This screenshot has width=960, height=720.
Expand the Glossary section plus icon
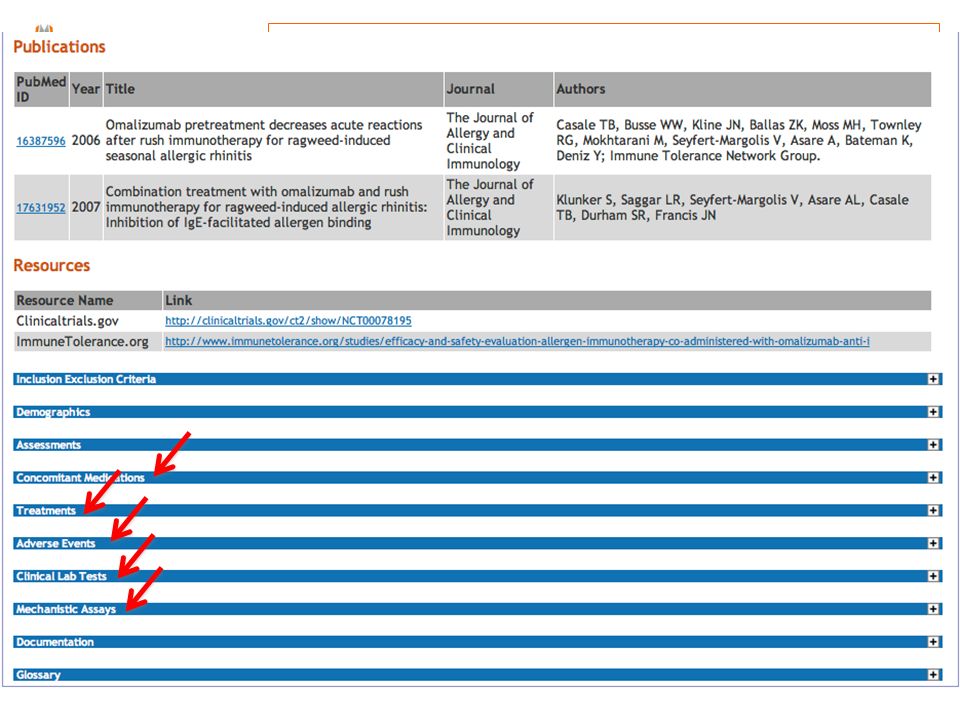(933, 675)
